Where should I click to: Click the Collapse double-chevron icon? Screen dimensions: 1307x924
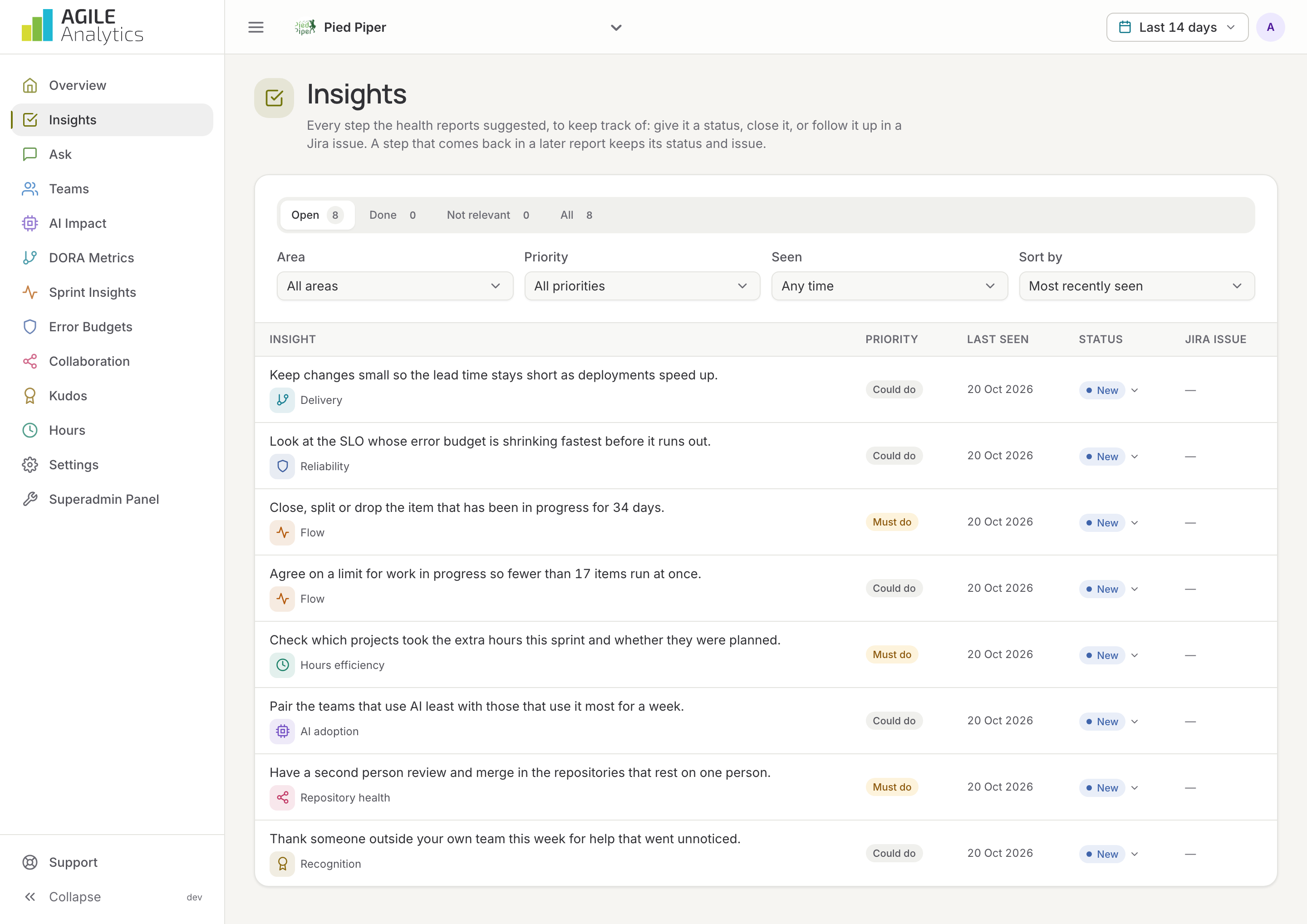pos(30,897)
